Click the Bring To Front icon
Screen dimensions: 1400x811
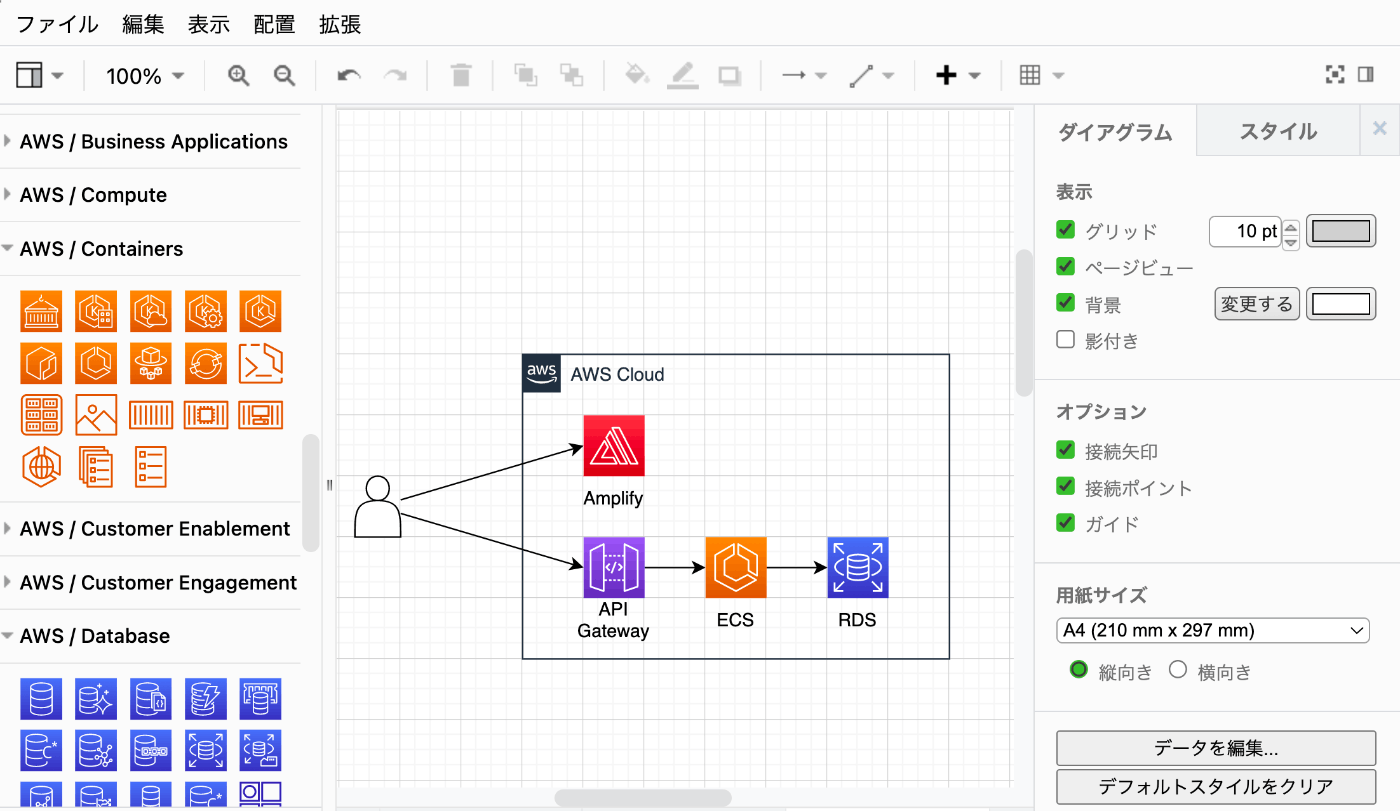pyautogui.click(x=524, y=75)
